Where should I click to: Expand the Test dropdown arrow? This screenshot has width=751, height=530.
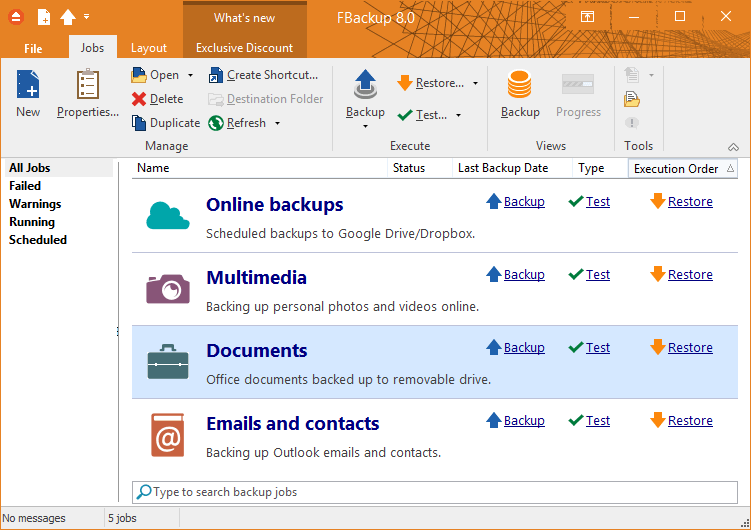pos(458,115)
